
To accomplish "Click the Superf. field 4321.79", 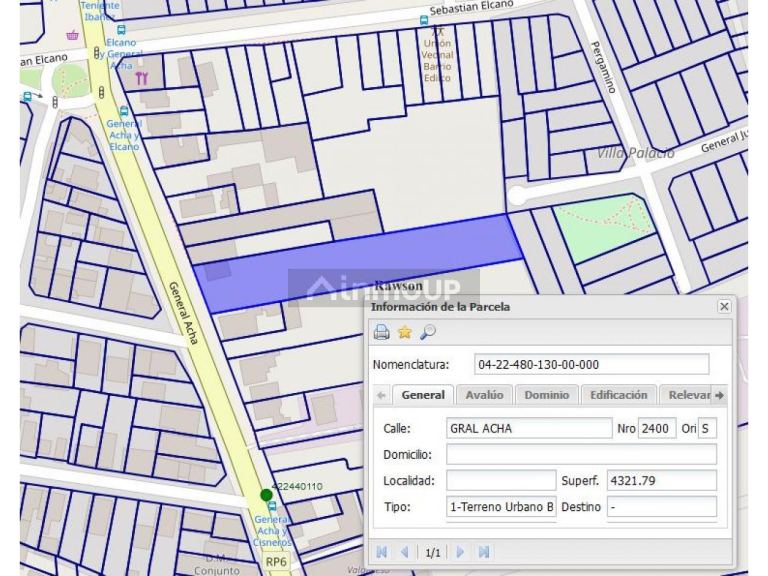I will (x=662, y=480).
